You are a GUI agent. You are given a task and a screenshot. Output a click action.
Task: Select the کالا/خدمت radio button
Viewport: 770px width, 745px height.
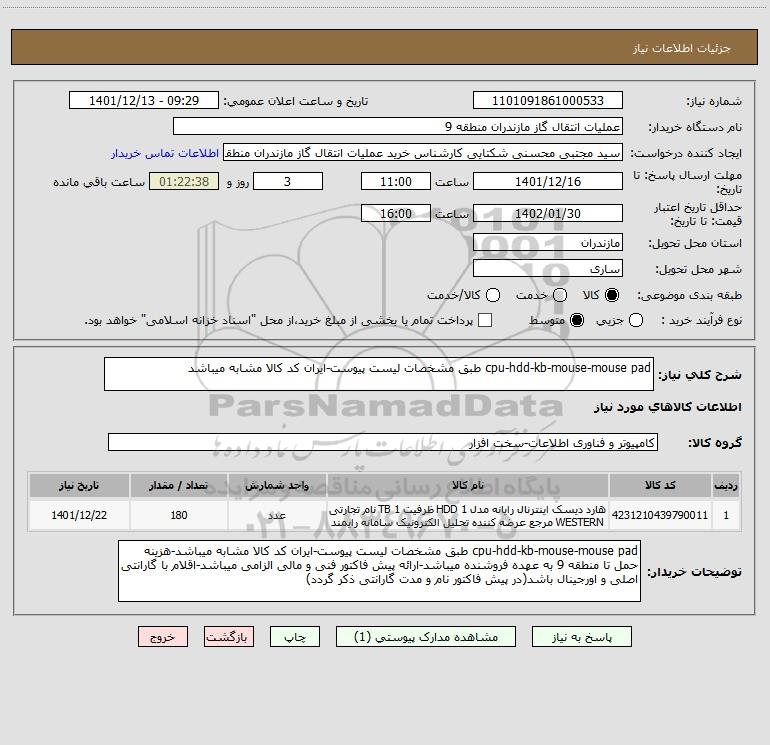point(493,295)
